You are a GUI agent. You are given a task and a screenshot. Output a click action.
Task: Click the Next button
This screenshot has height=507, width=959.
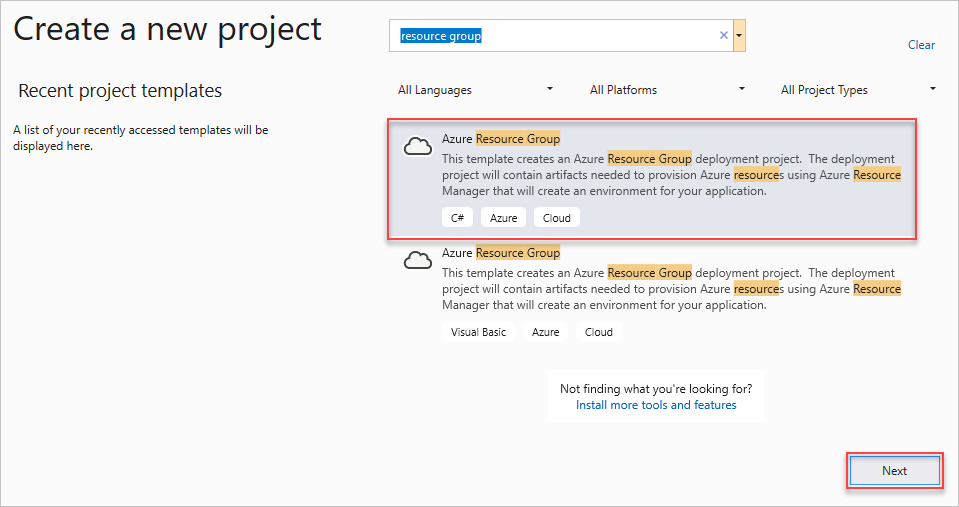894,471
